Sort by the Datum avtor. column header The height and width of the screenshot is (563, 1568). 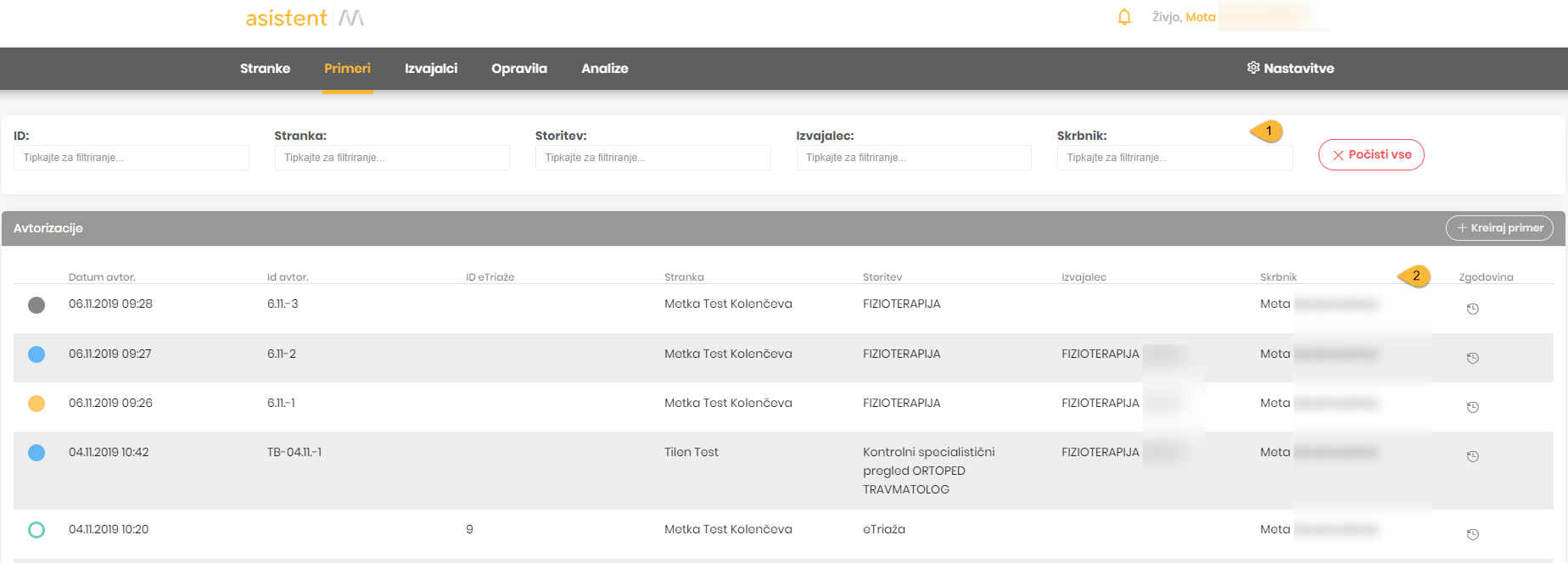102,277
